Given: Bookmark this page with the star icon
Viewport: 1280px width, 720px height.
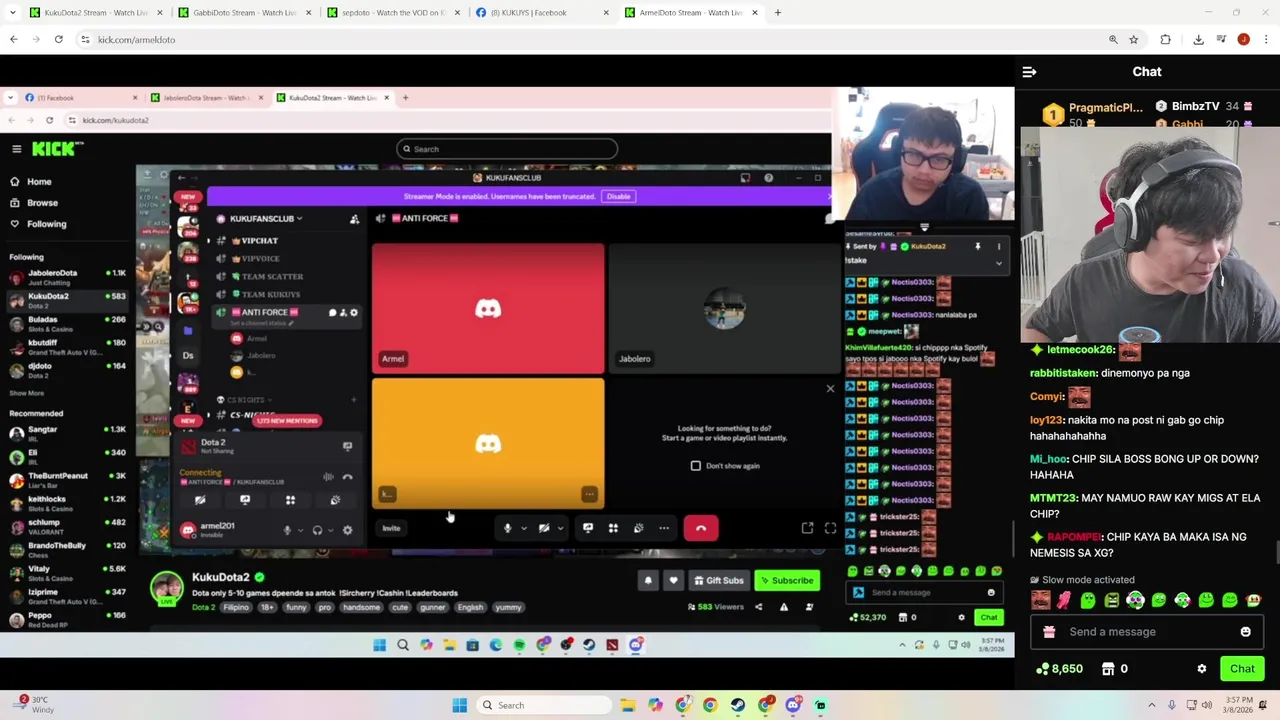Looking at the screenshot, I should 1133,39.
